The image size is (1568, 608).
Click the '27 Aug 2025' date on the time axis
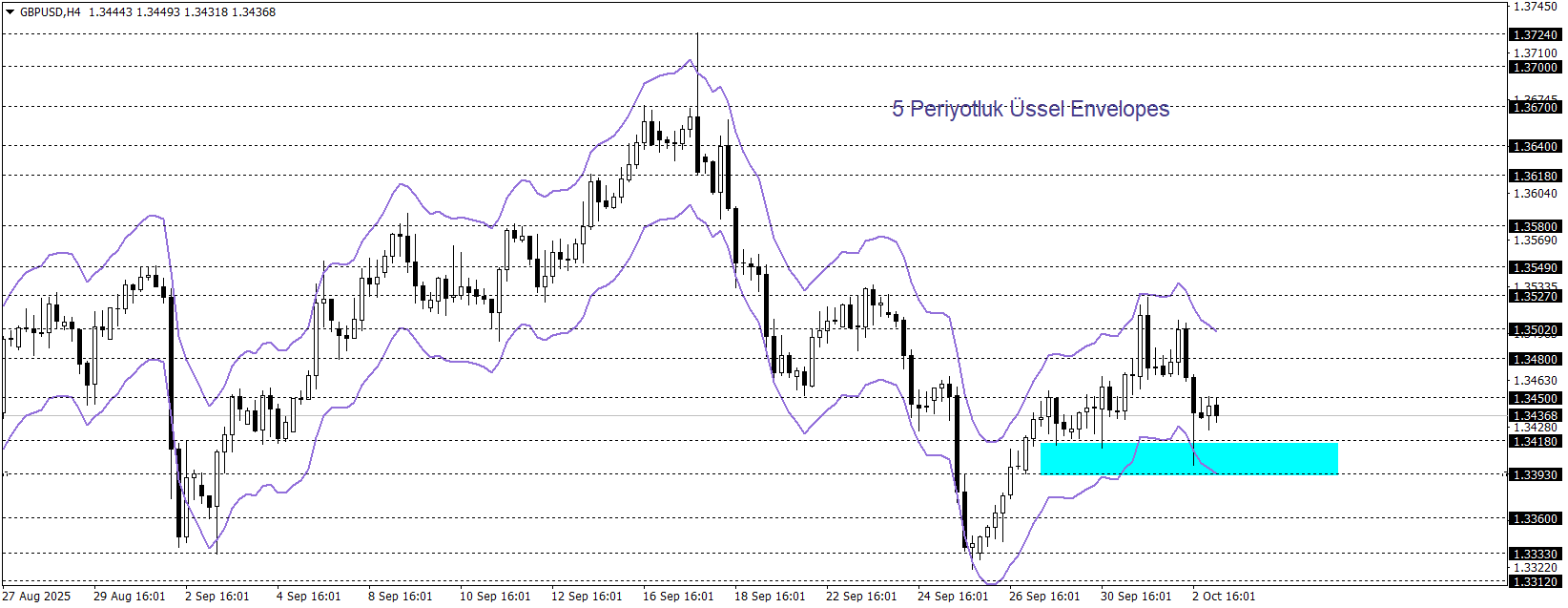(36, 597)
